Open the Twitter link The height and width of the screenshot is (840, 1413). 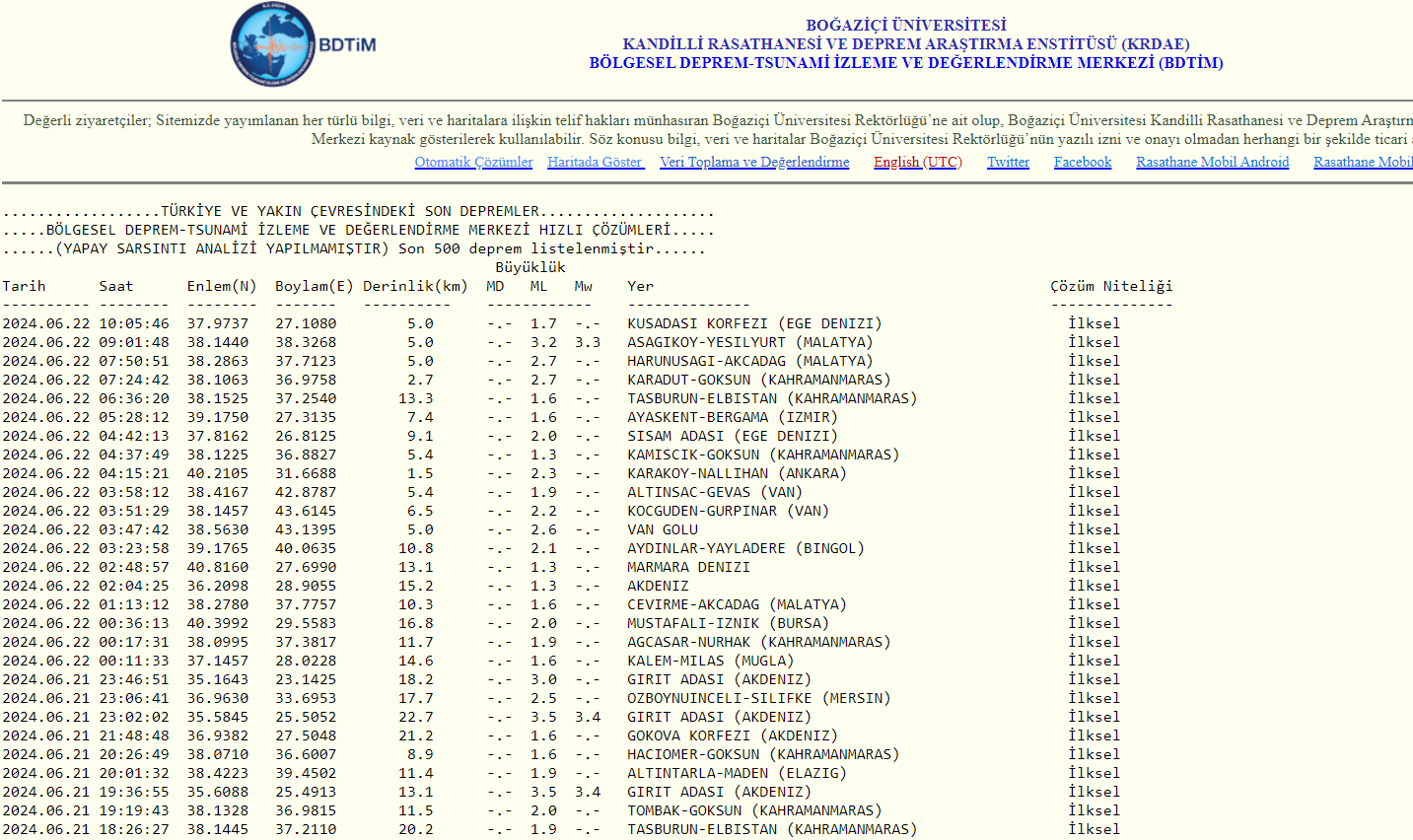pyautogui.click(x=1008, y=162)
